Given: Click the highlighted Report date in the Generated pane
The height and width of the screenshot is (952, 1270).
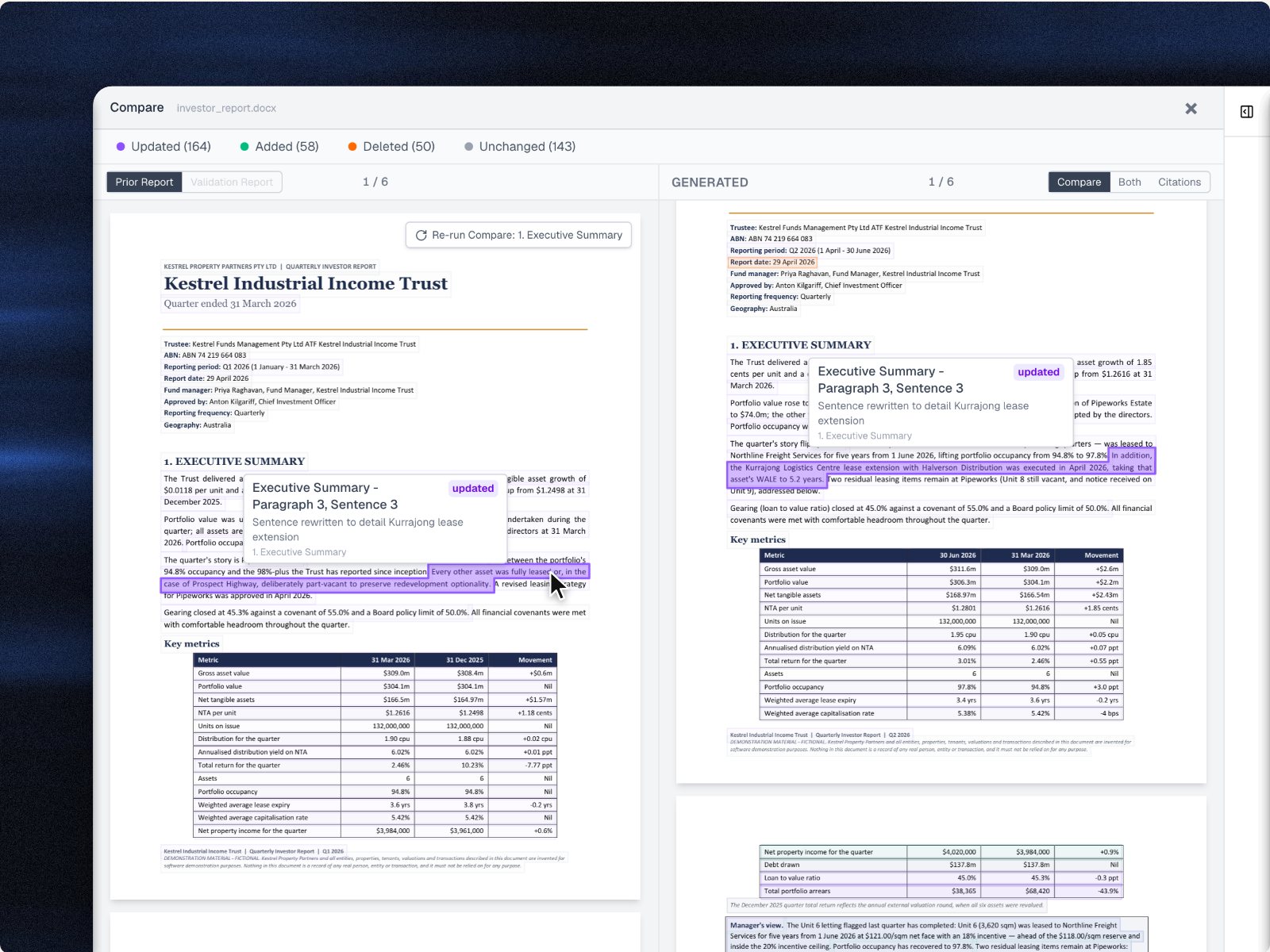Looking at the screenshot, I should (x=772, y=262).
